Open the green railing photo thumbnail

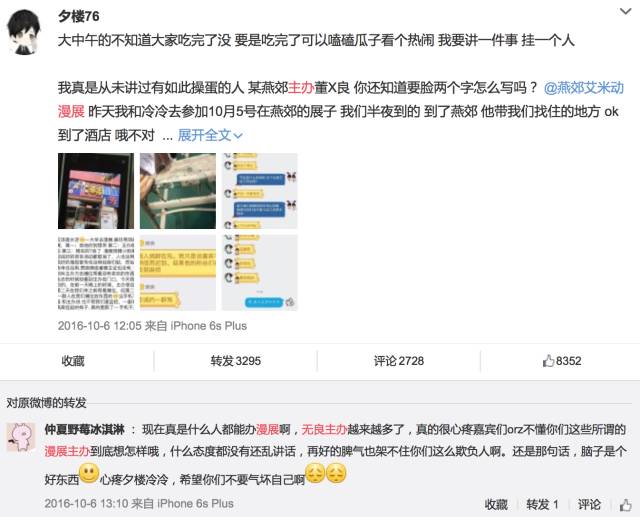tap(178, 191)
